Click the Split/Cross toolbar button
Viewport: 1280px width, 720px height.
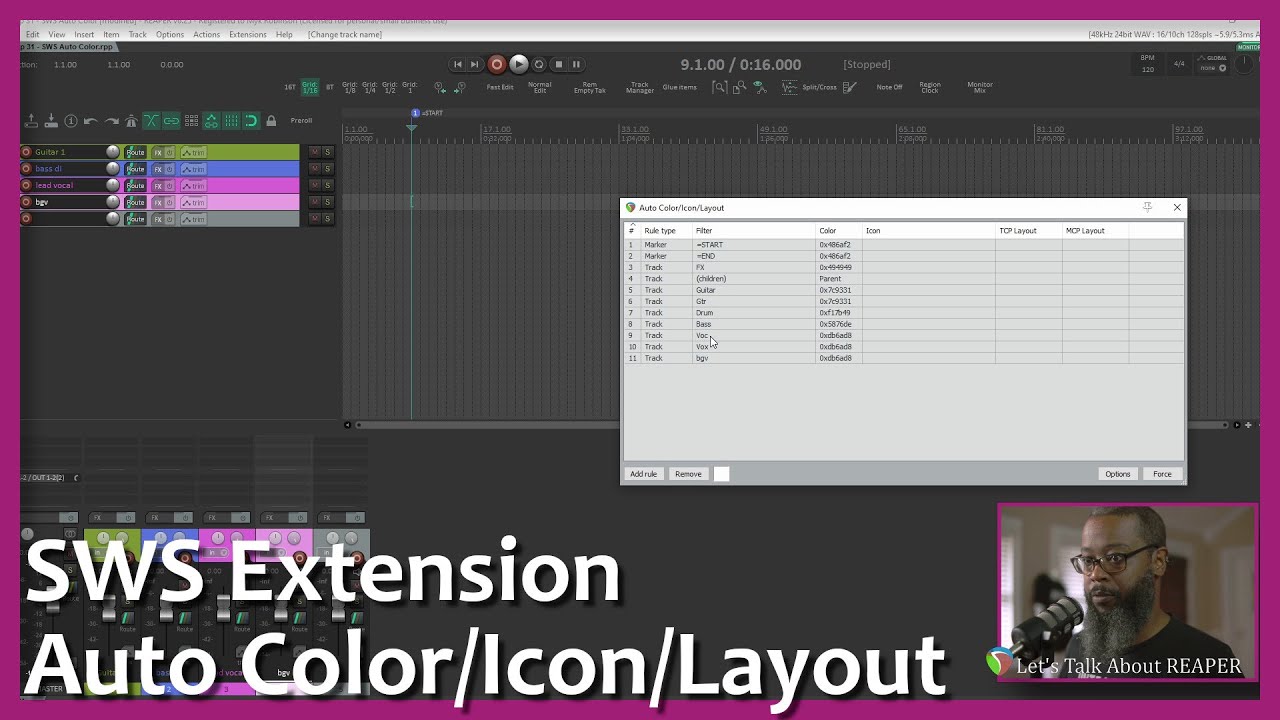(x=820, y=87)
